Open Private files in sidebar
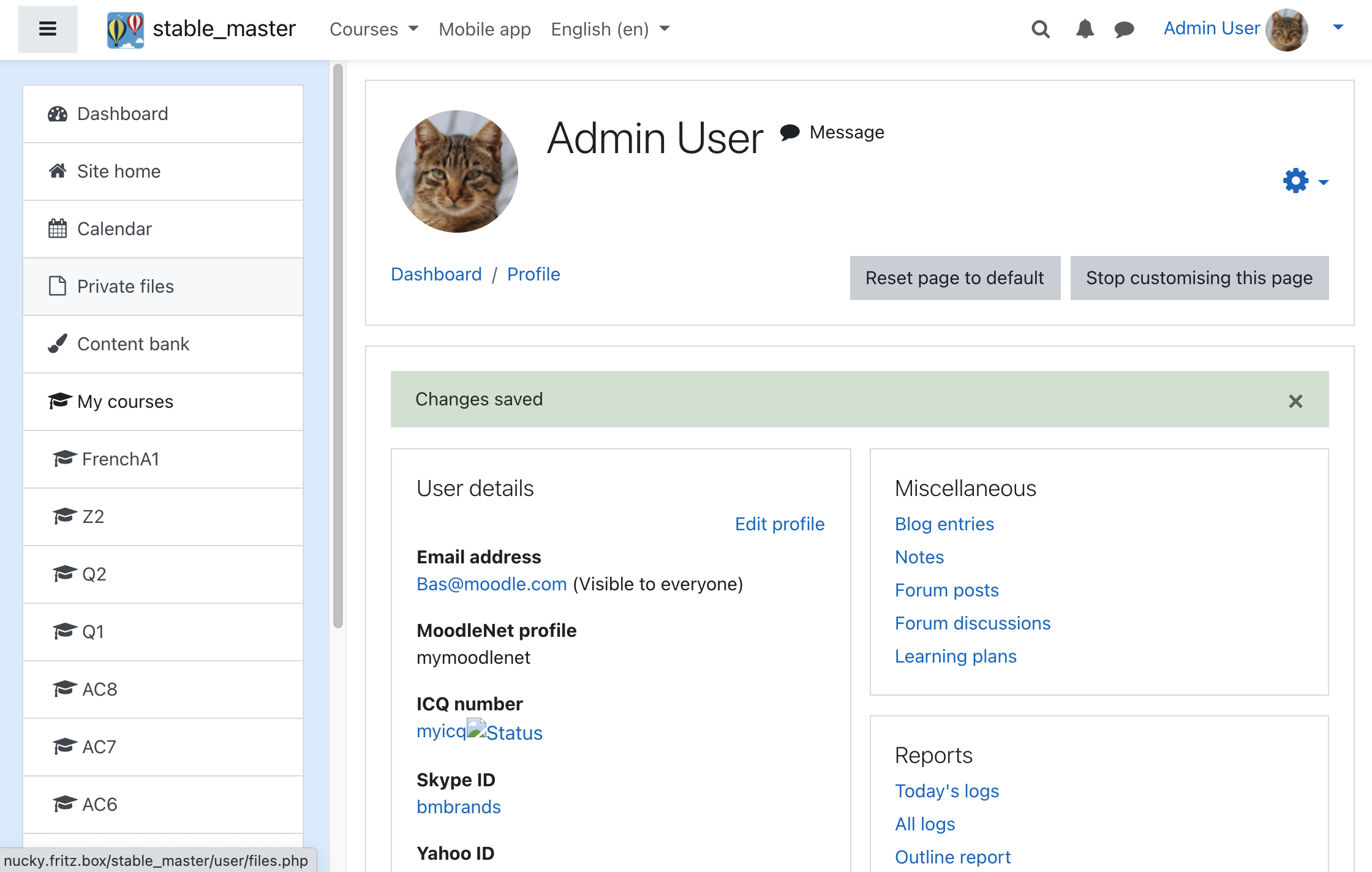 point(163,287)
